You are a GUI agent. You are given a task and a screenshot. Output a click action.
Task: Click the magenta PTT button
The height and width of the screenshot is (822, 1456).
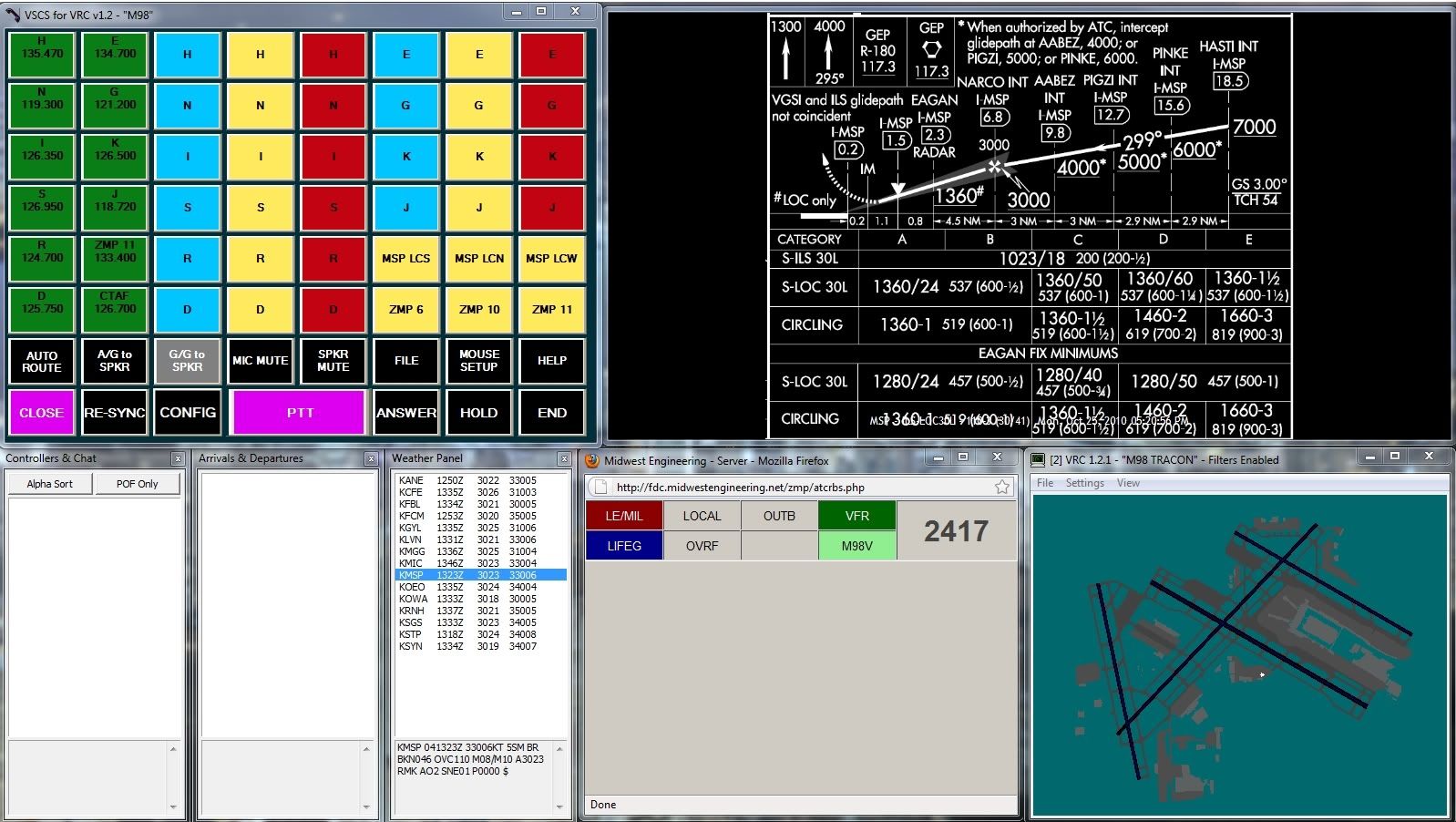tap(300, 413)
